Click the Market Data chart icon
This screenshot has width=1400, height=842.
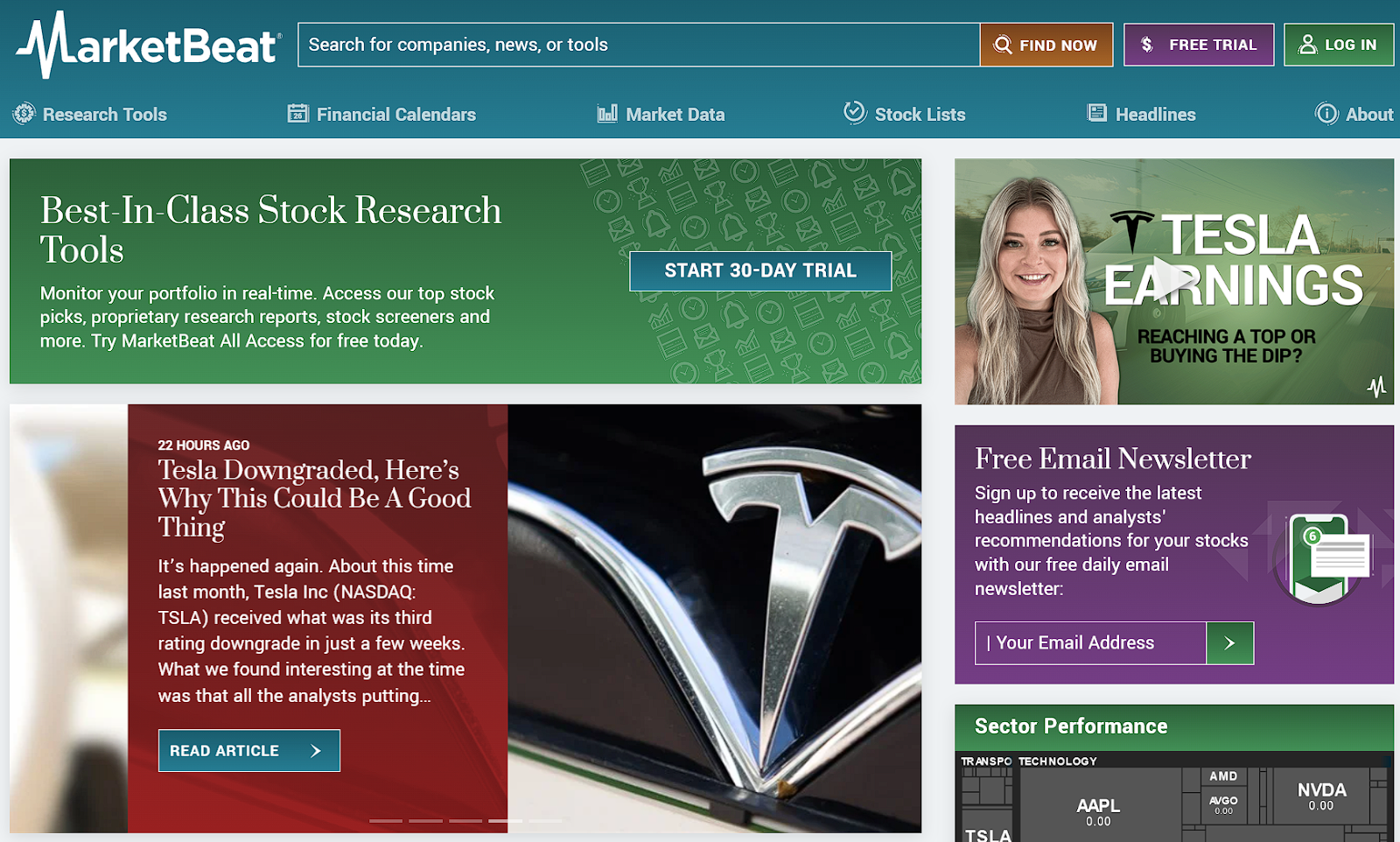click(607, 114)
